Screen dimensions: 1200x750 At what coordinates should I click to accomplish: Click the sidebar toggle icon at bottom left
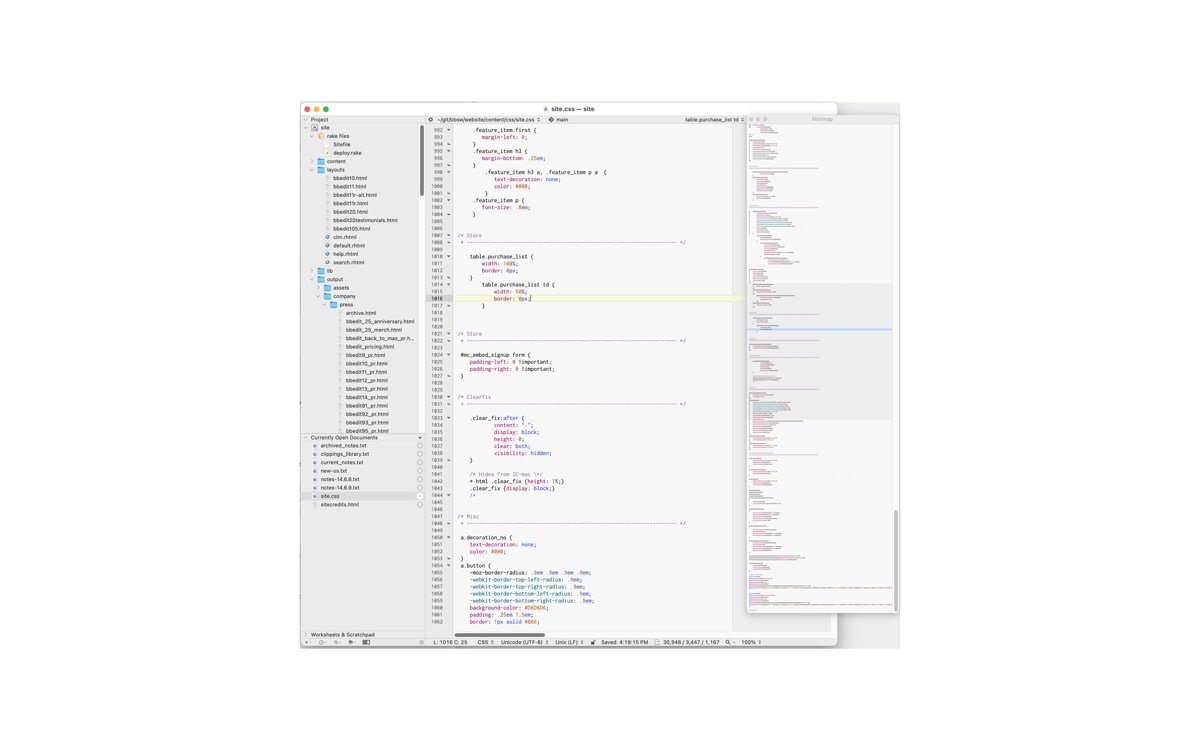pos(366,642)
